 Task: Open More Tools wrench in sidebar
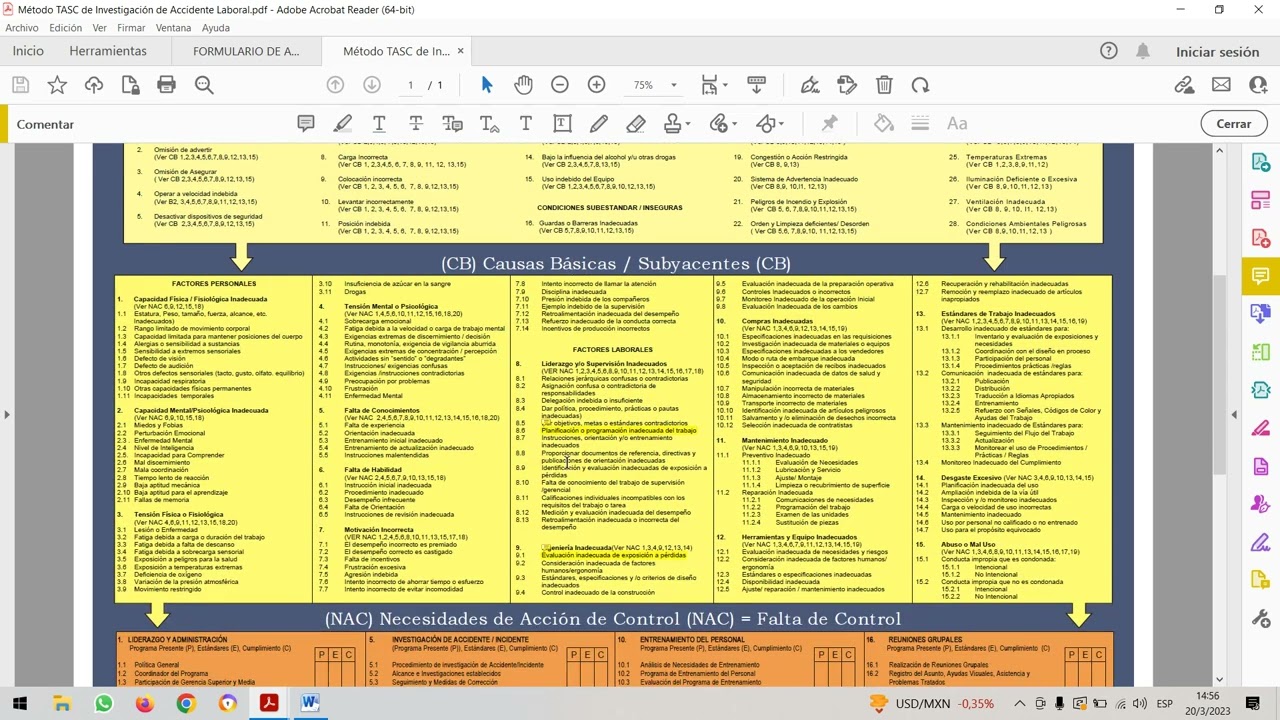tap(1261, 619)
